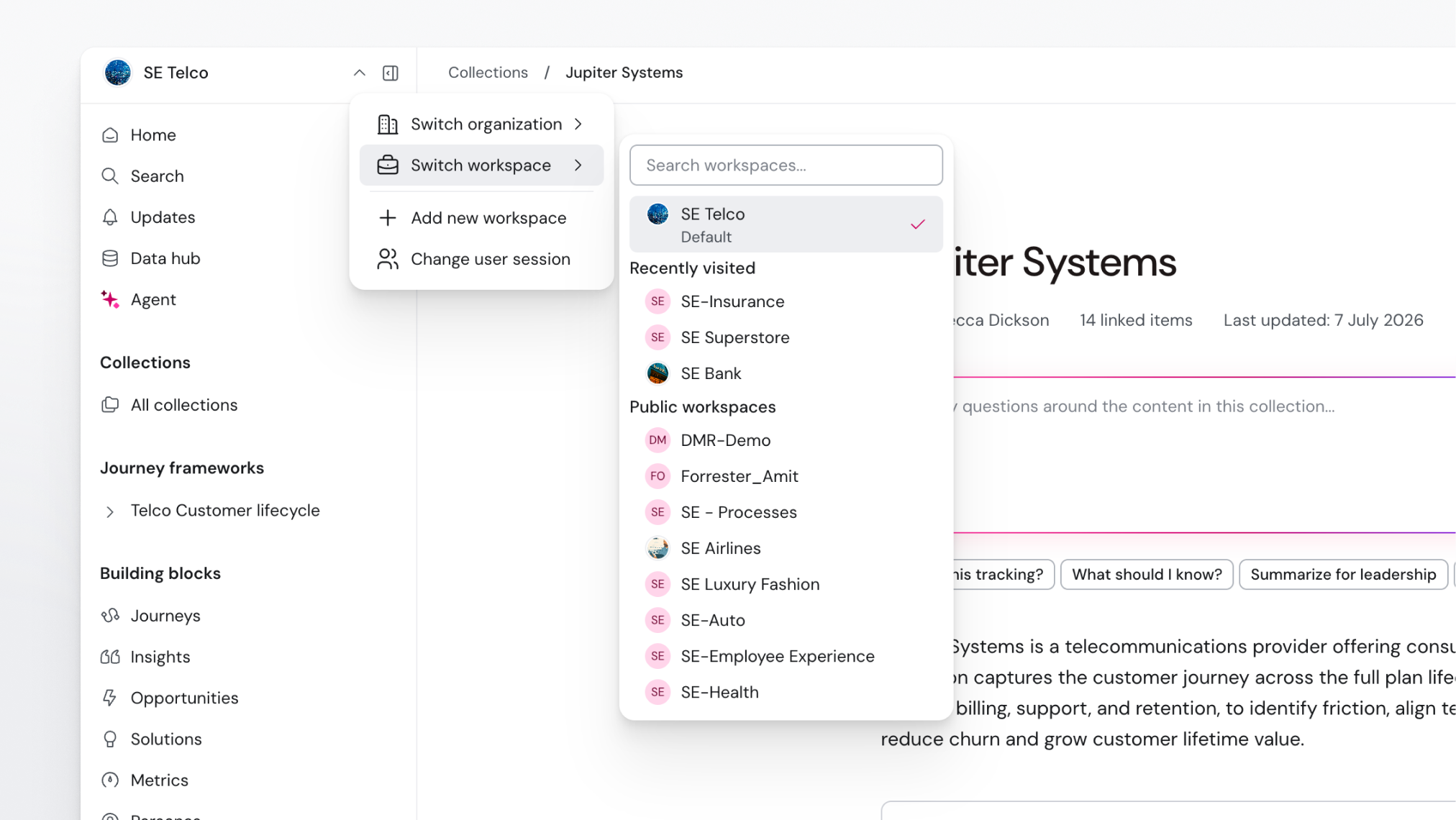Switch to SE-Employee Experience workspace
This screenshot has width=1456, height=820.
[786, 656]
